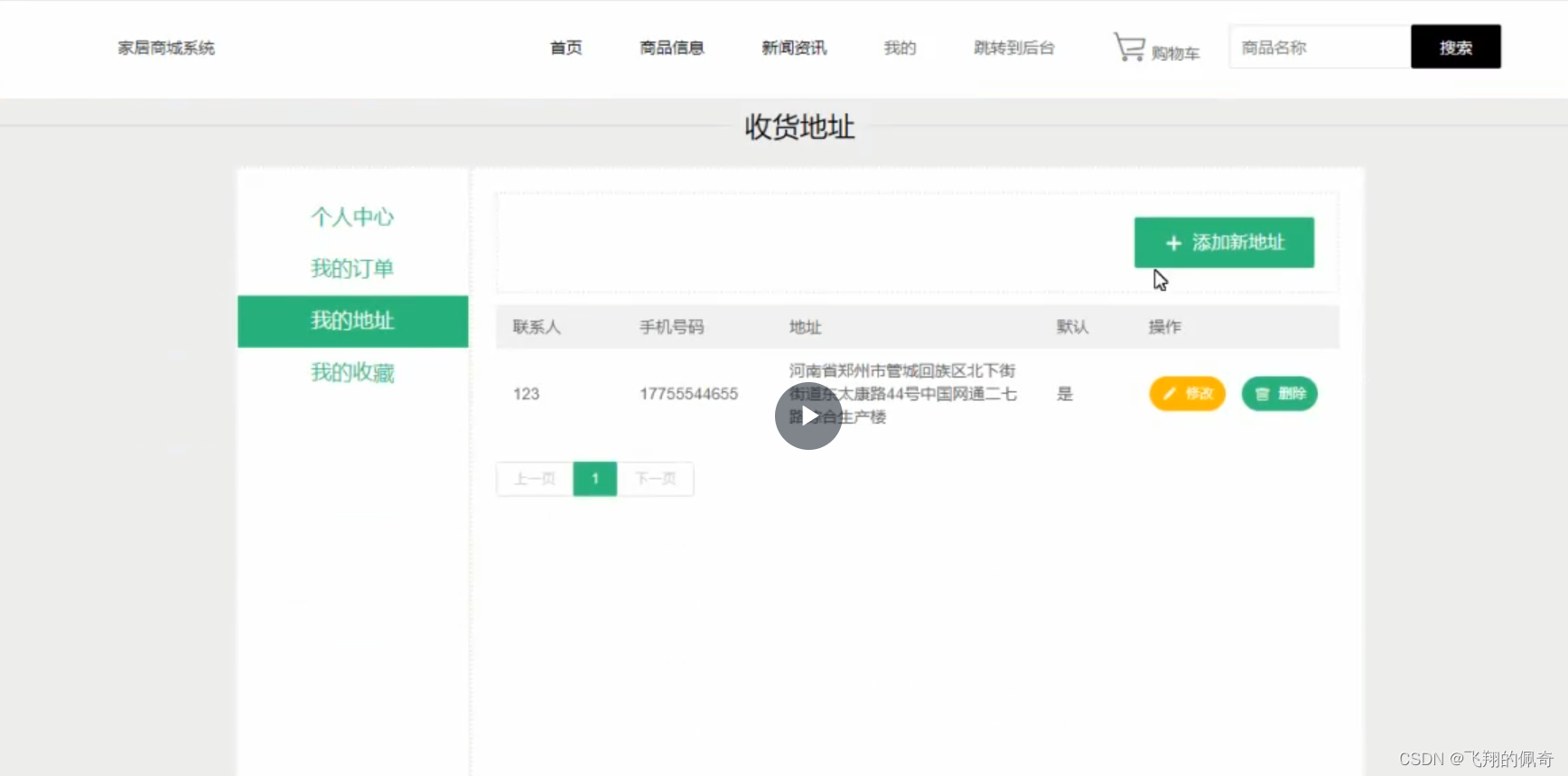Open 跳转到后台 link
The image size is (1568, 776).
pyautogui.click(x=1014, y=48)
